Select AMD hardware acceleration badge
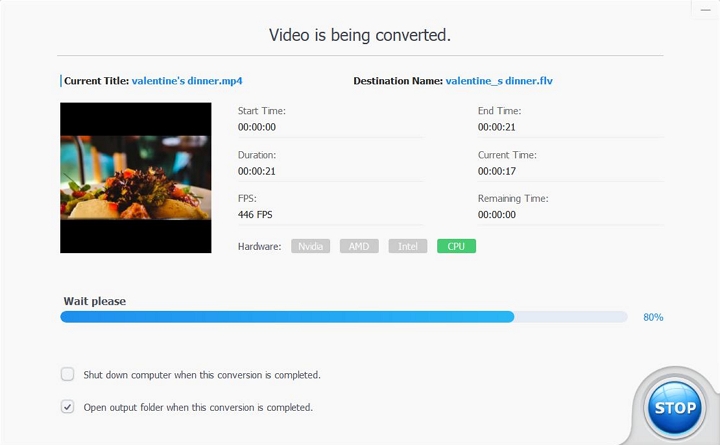Viewport: 720px width, 445px height. tap(359, 246)
